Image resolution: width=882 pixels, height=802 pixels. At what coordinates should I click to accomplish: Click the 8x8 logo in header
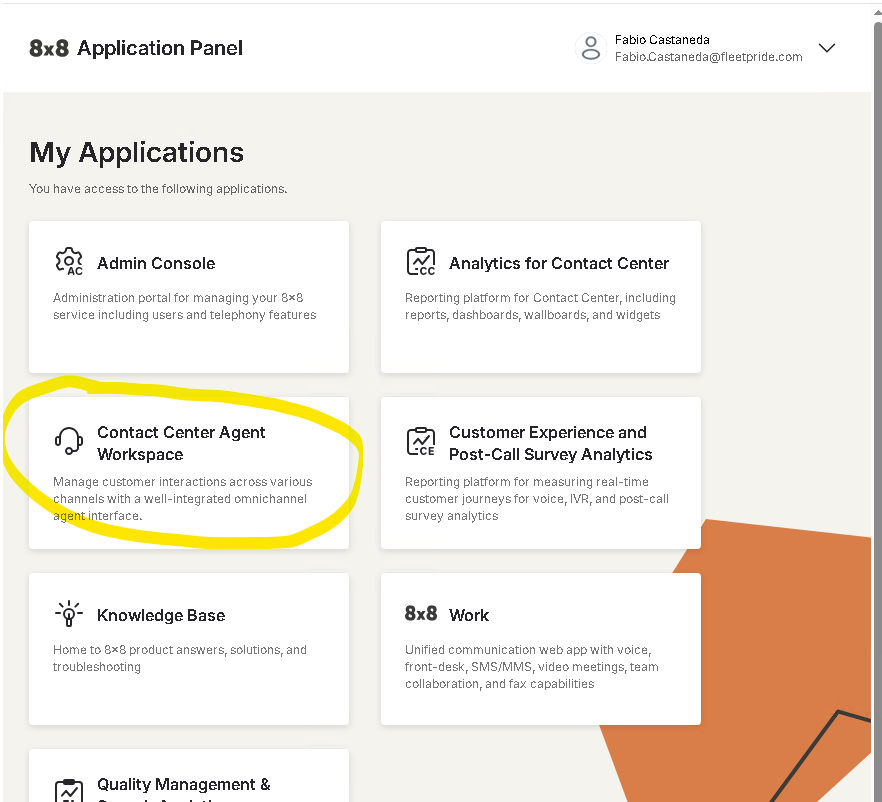(49, 48)
